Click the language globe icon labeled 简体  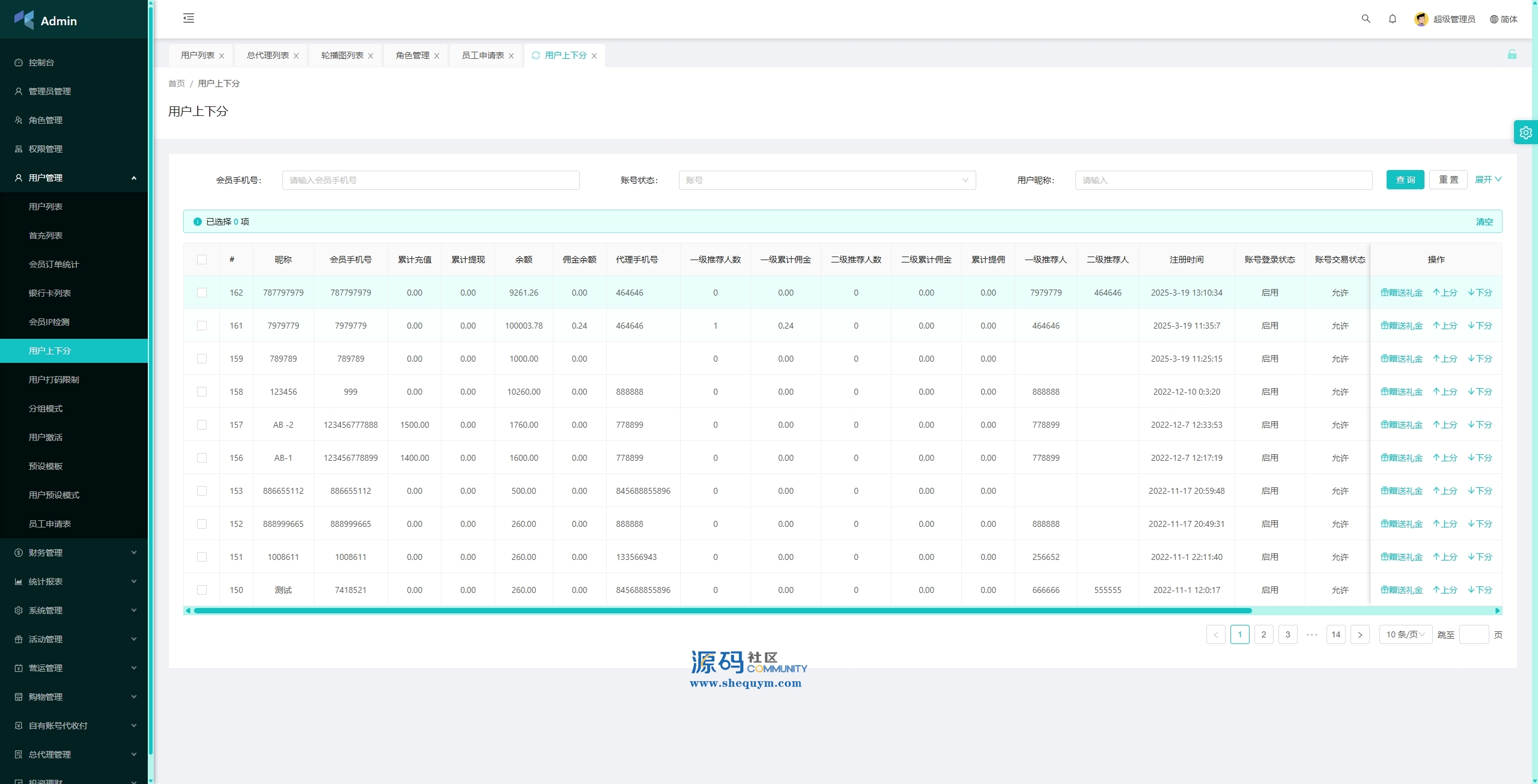pyautogui.click(x=1494, y=19)
